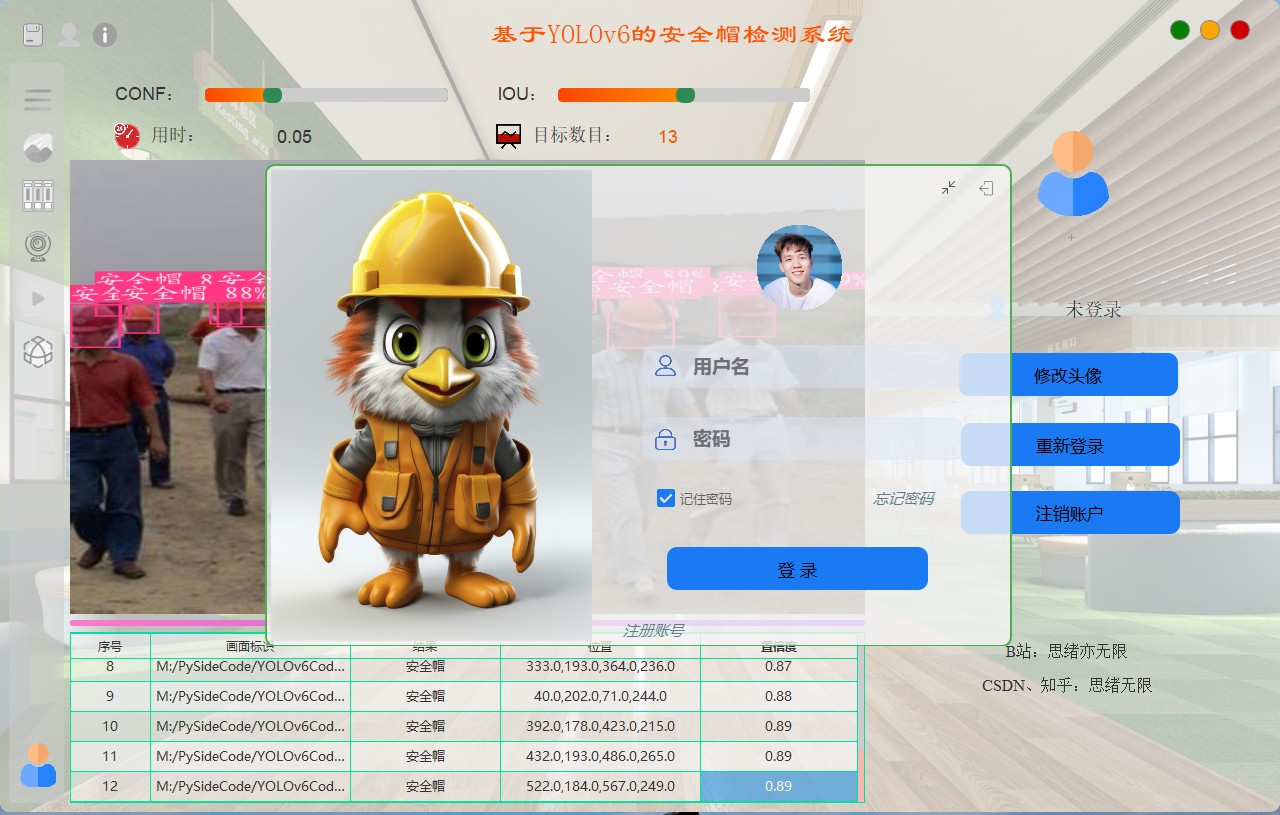Image resolution: width=1280 pixels, height=815 pixels.
Task: Click the orange circle window button
Action: pyautogui.click(x=1210, y=30)
